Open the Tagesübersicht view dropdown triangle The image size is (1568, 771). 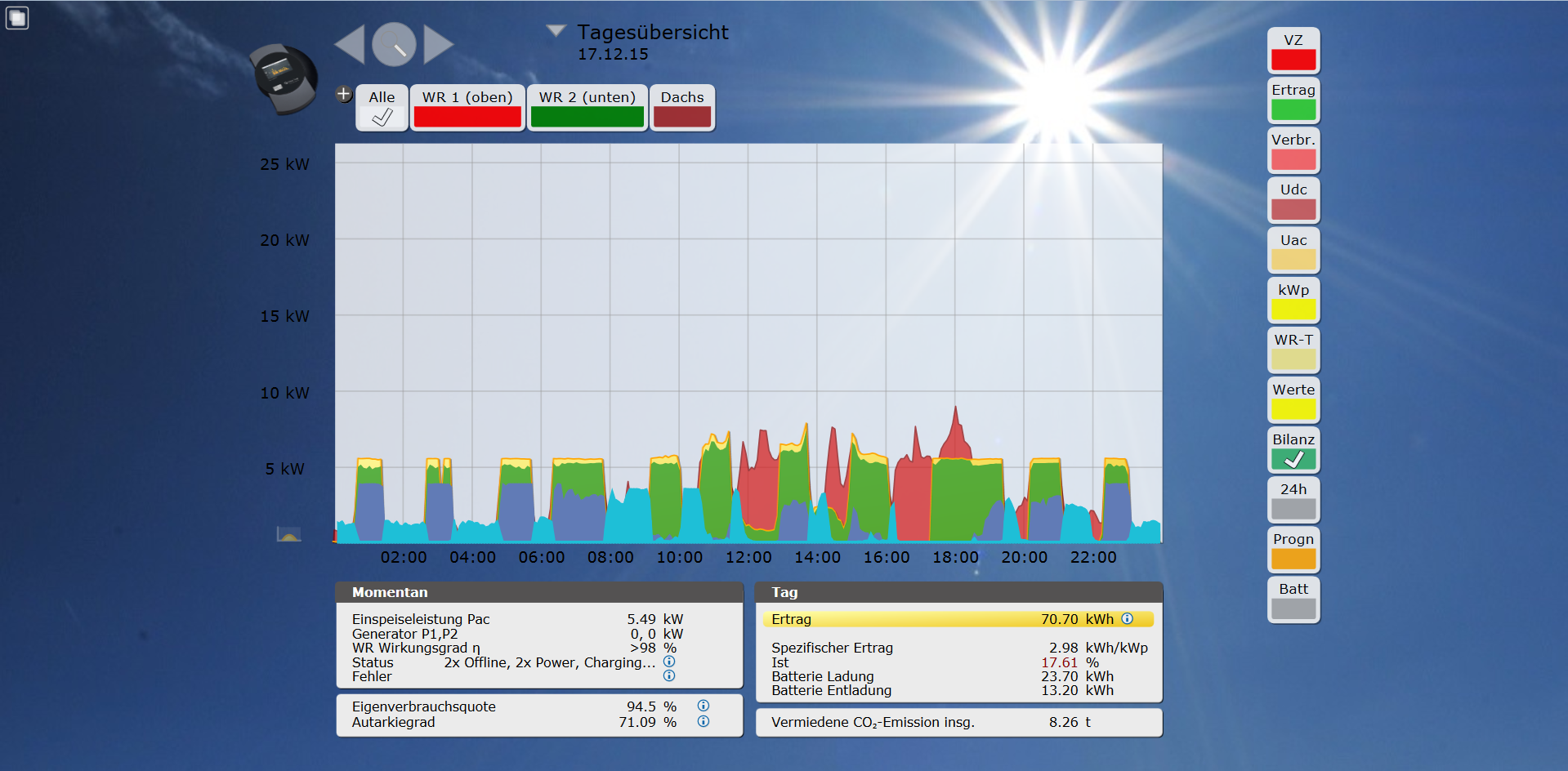tap(556, 31)
